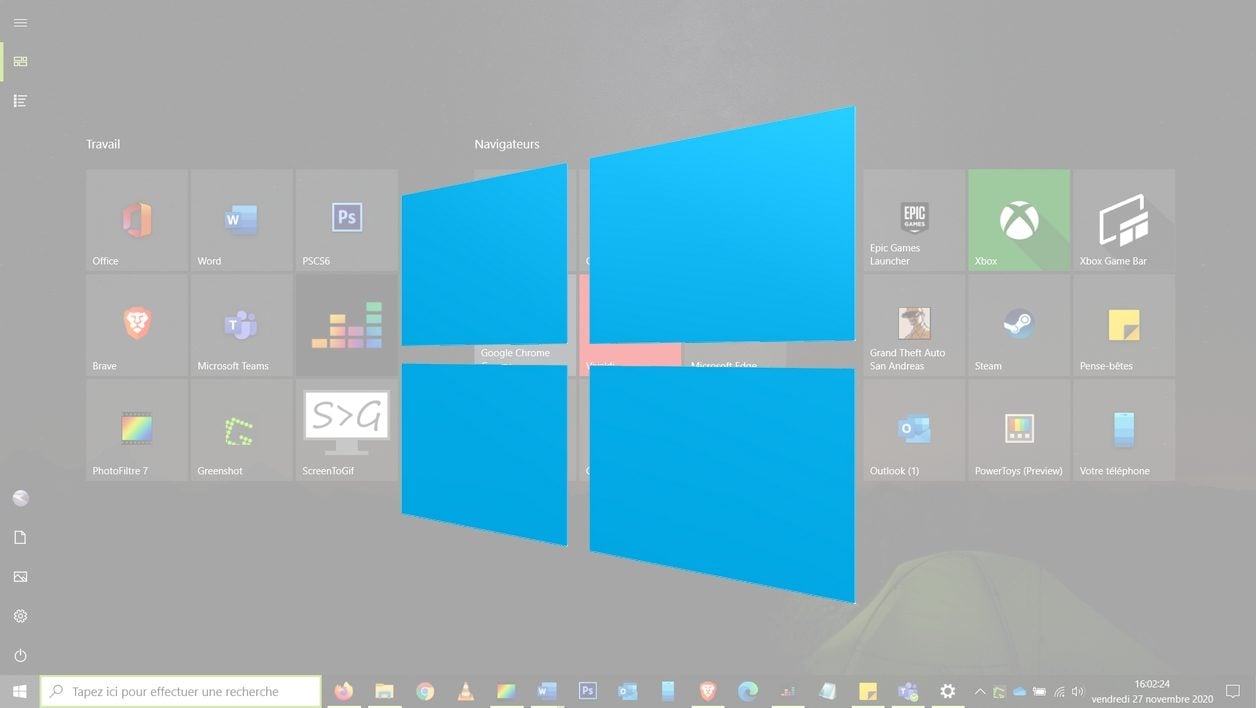Open the Documents shortcut in Start sidebar
Image resolution: width=1256 pixels, height=708 pixels.
(20, 538)
